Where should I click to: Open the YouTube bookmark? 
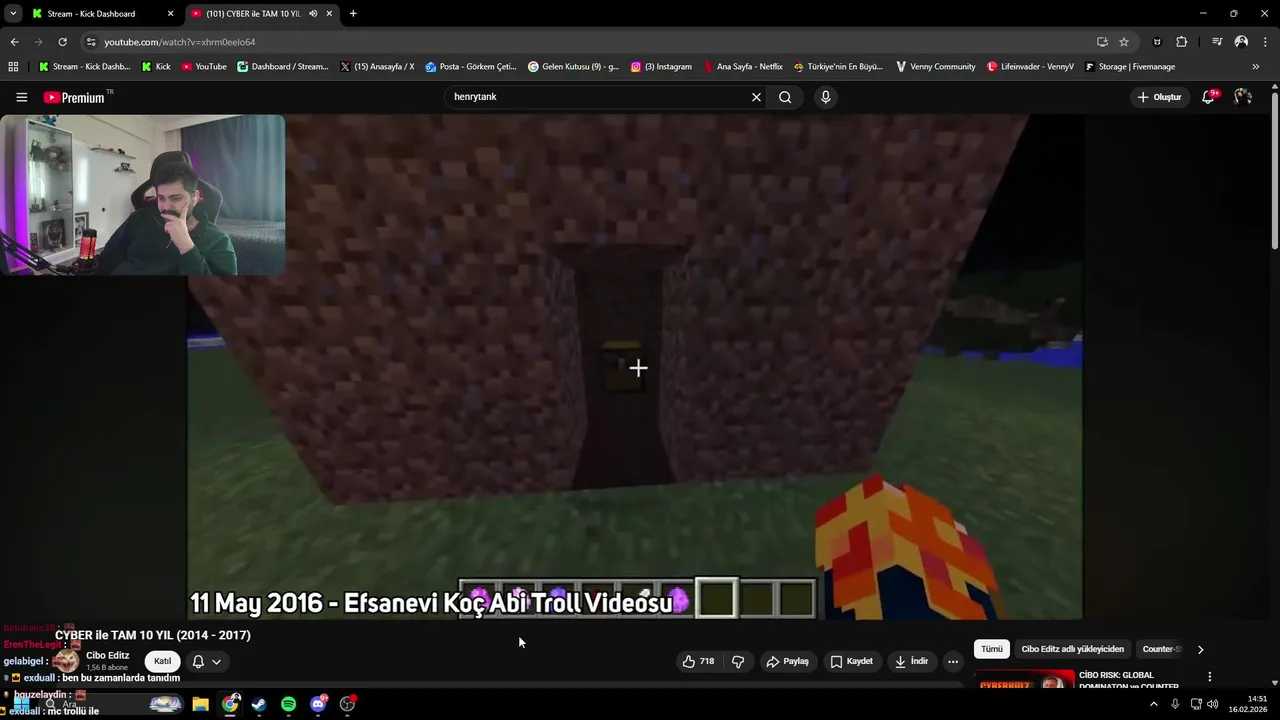[x=204, y=67]
